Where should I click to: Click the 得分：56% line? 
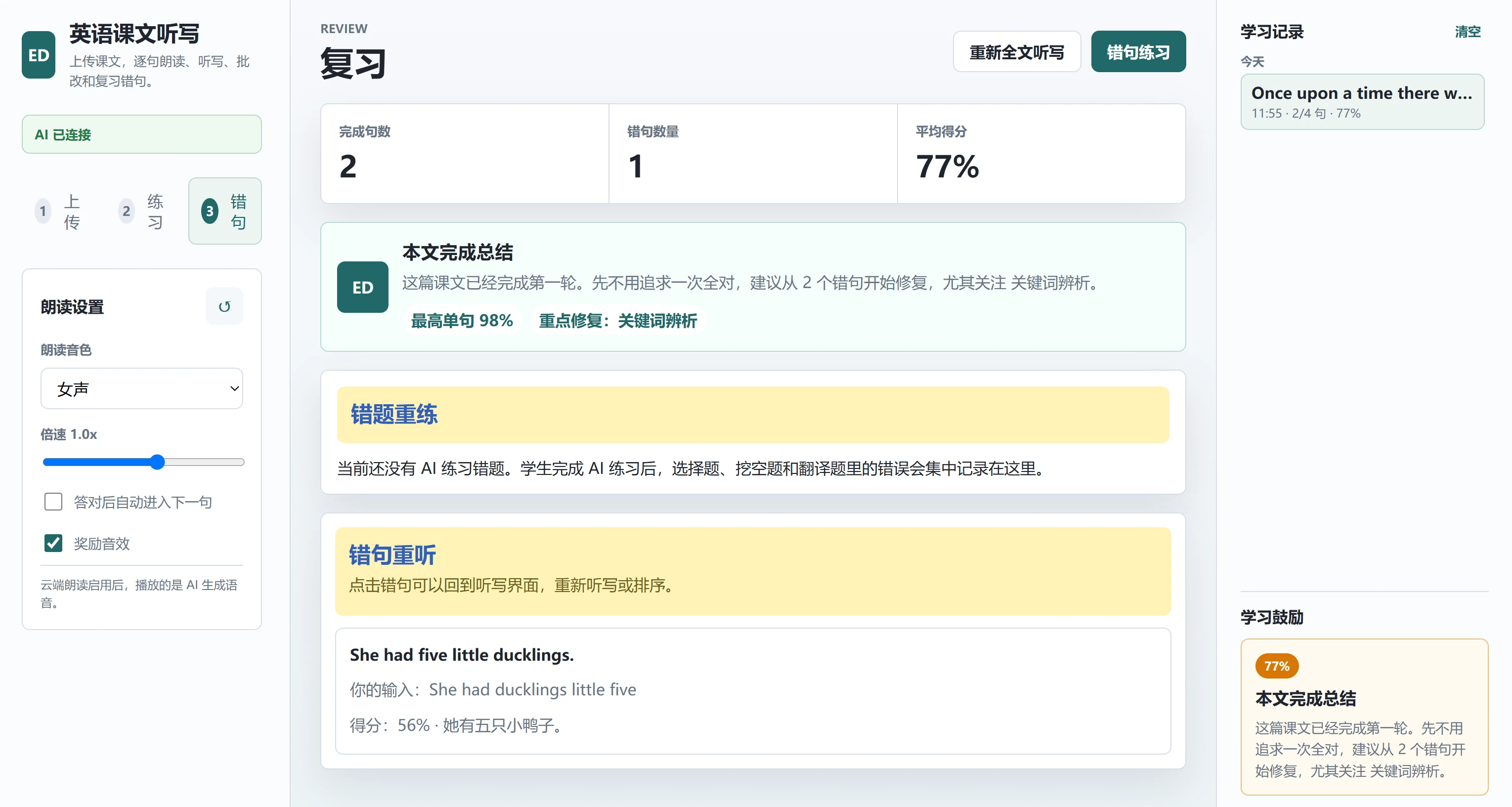pyautogui.click(x=457, y=725)
